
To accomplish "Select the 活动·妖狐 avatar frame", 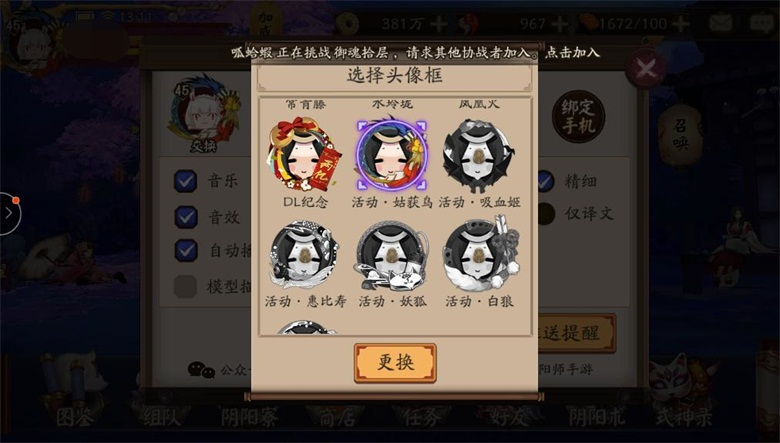I will click(x=392, y=256).
